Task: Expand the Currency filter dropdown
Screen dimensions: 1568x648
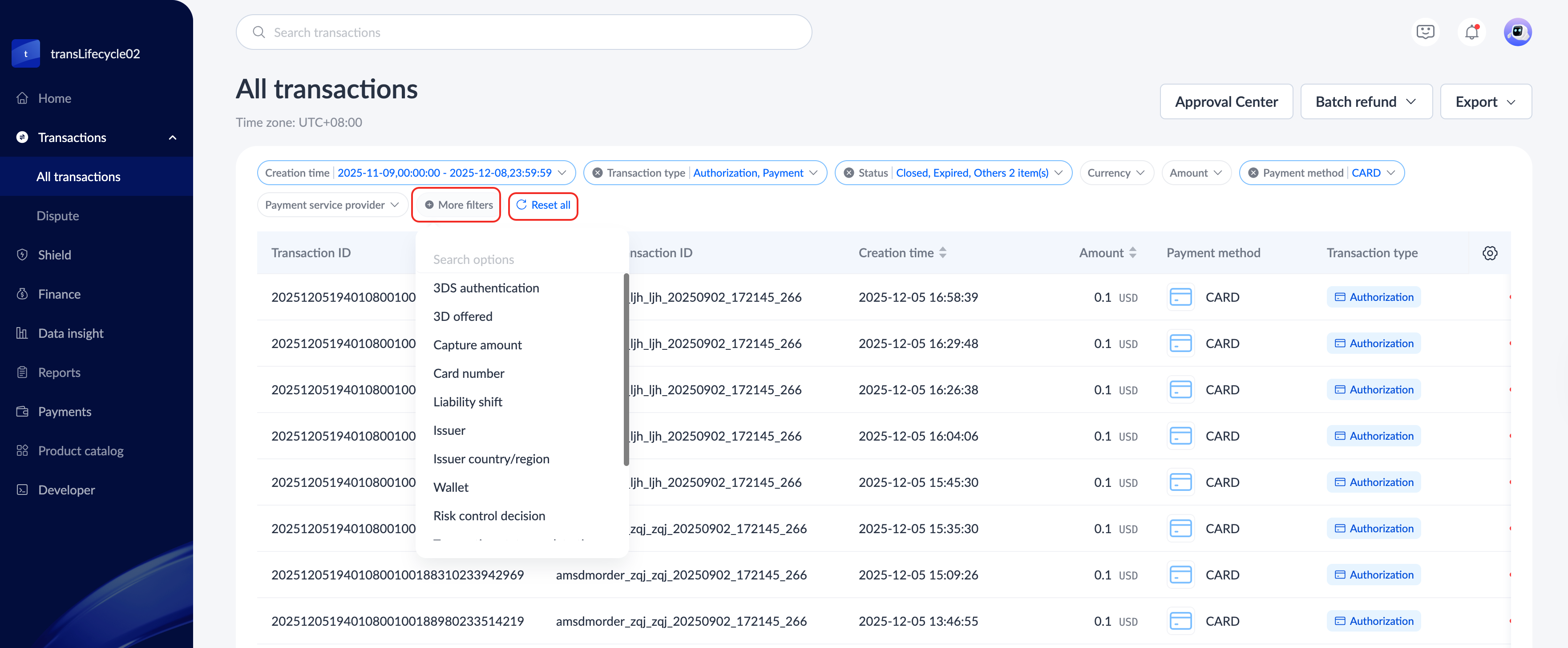Action: [1116, 173]
